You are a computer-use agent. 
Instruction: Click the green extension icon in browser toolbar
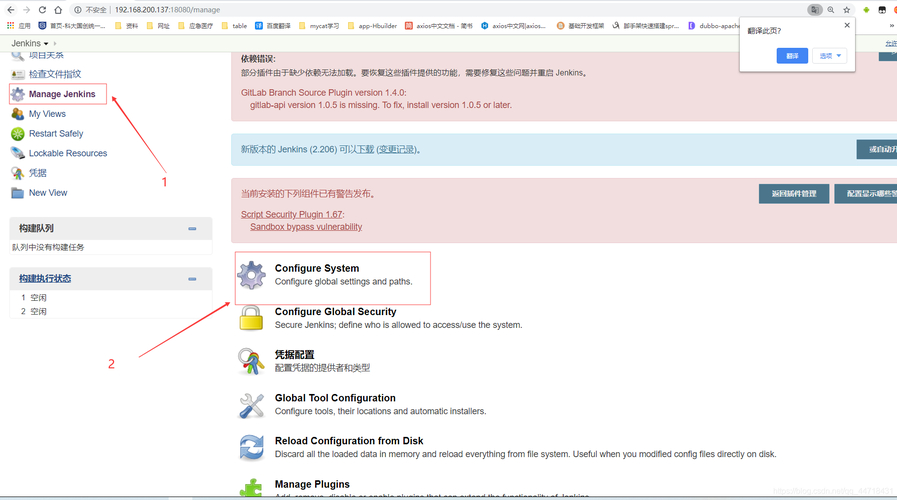click(866, 10)
